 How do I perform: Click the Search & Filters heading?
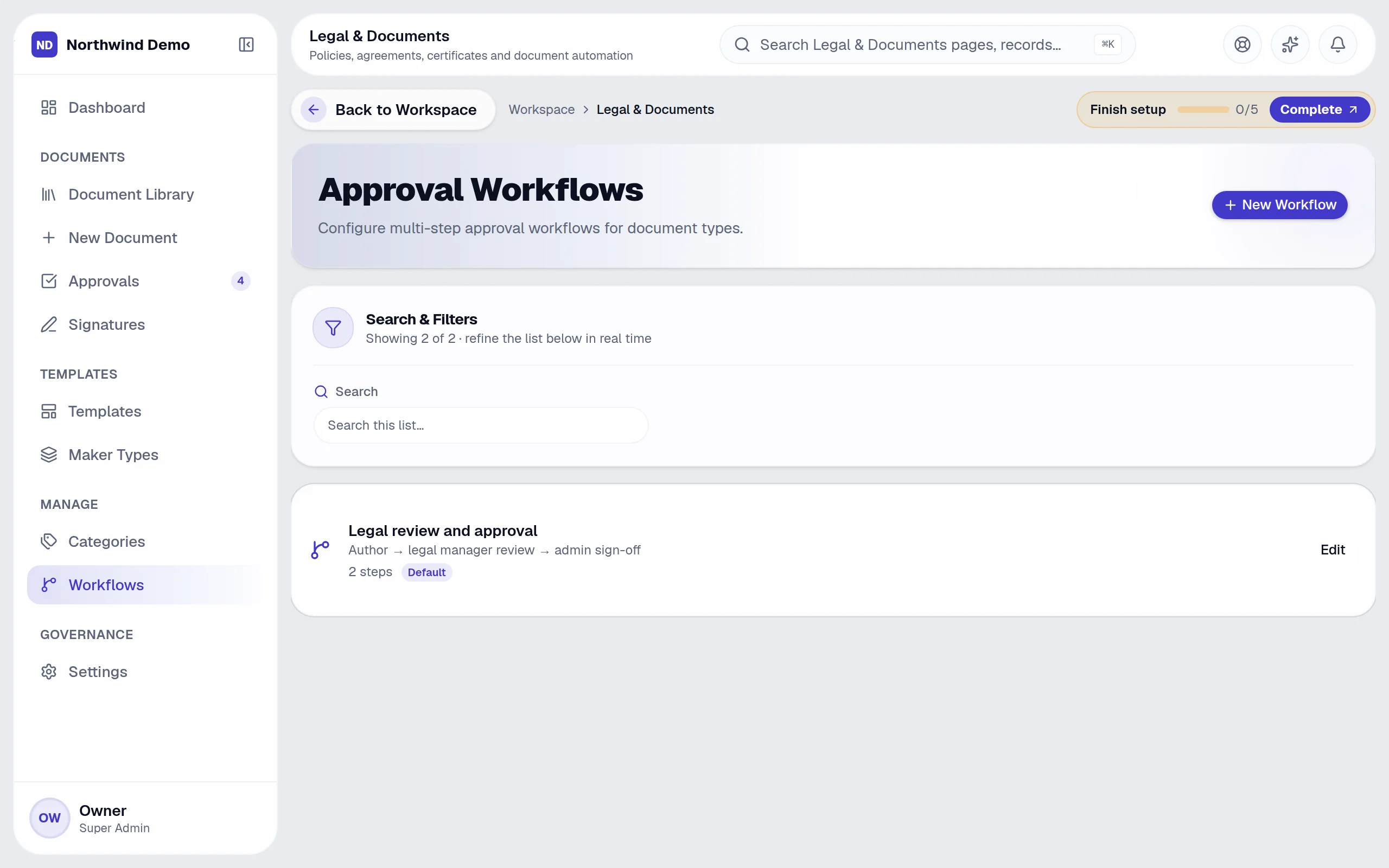pos(421,319)
